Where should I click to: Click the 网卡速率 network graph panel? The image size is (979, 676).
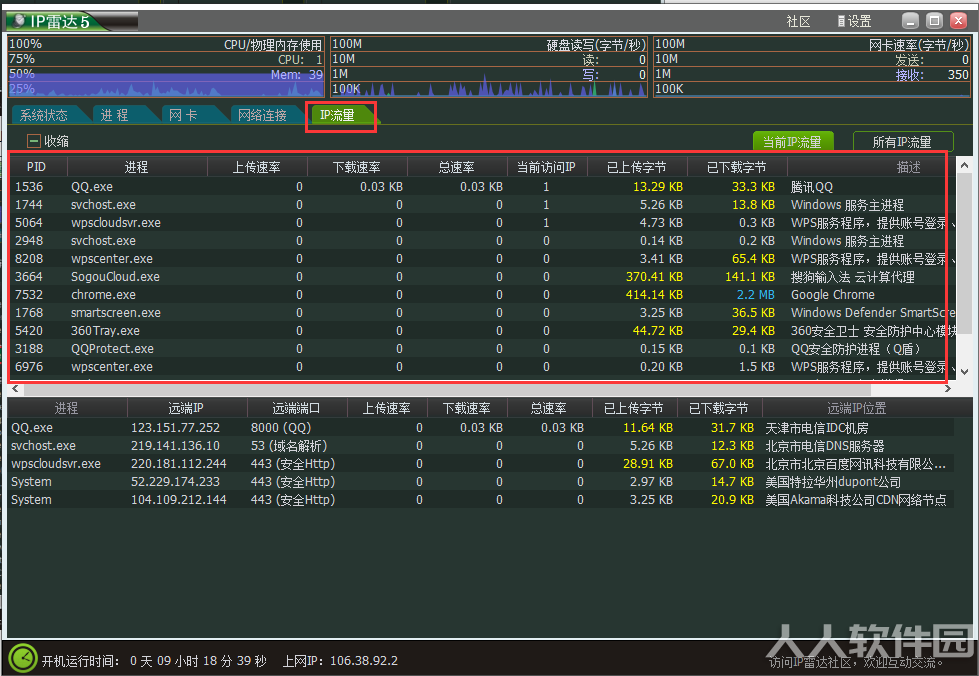point(812,66)
